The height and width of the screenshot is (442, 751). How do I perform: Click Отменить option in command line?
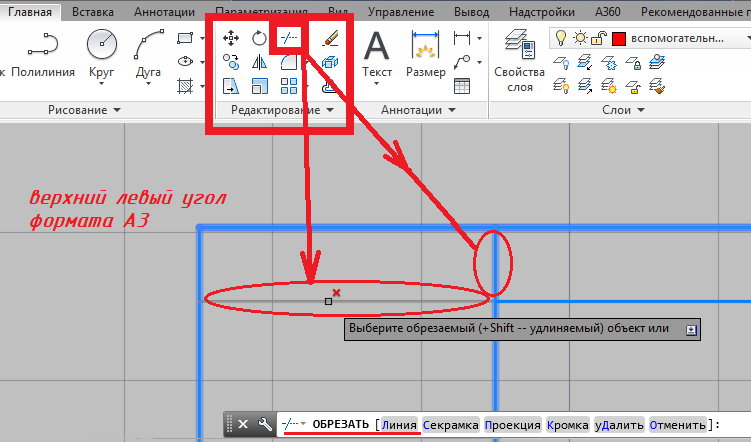pos(679,425)
